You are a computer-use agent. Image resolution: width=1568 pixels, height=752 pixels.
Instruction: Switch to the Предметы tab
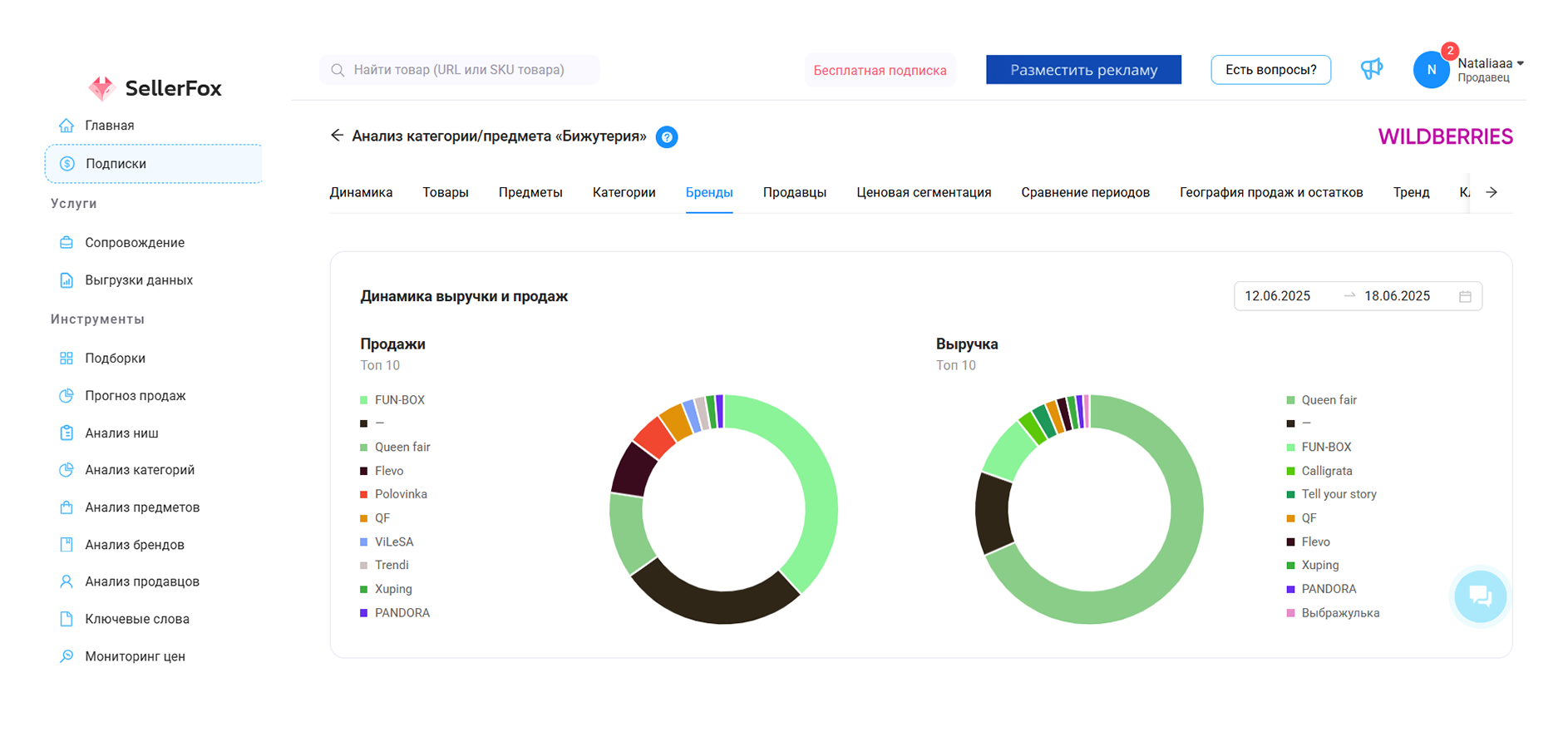click(530, 192)
